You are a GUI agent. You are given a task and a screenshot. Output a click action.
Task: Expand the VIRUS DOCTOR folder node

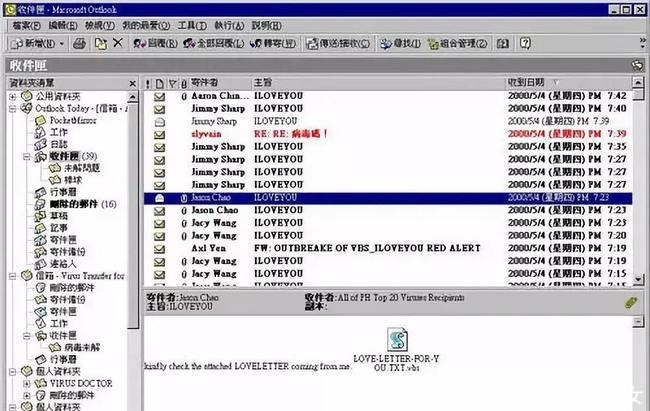click(26, 383)
